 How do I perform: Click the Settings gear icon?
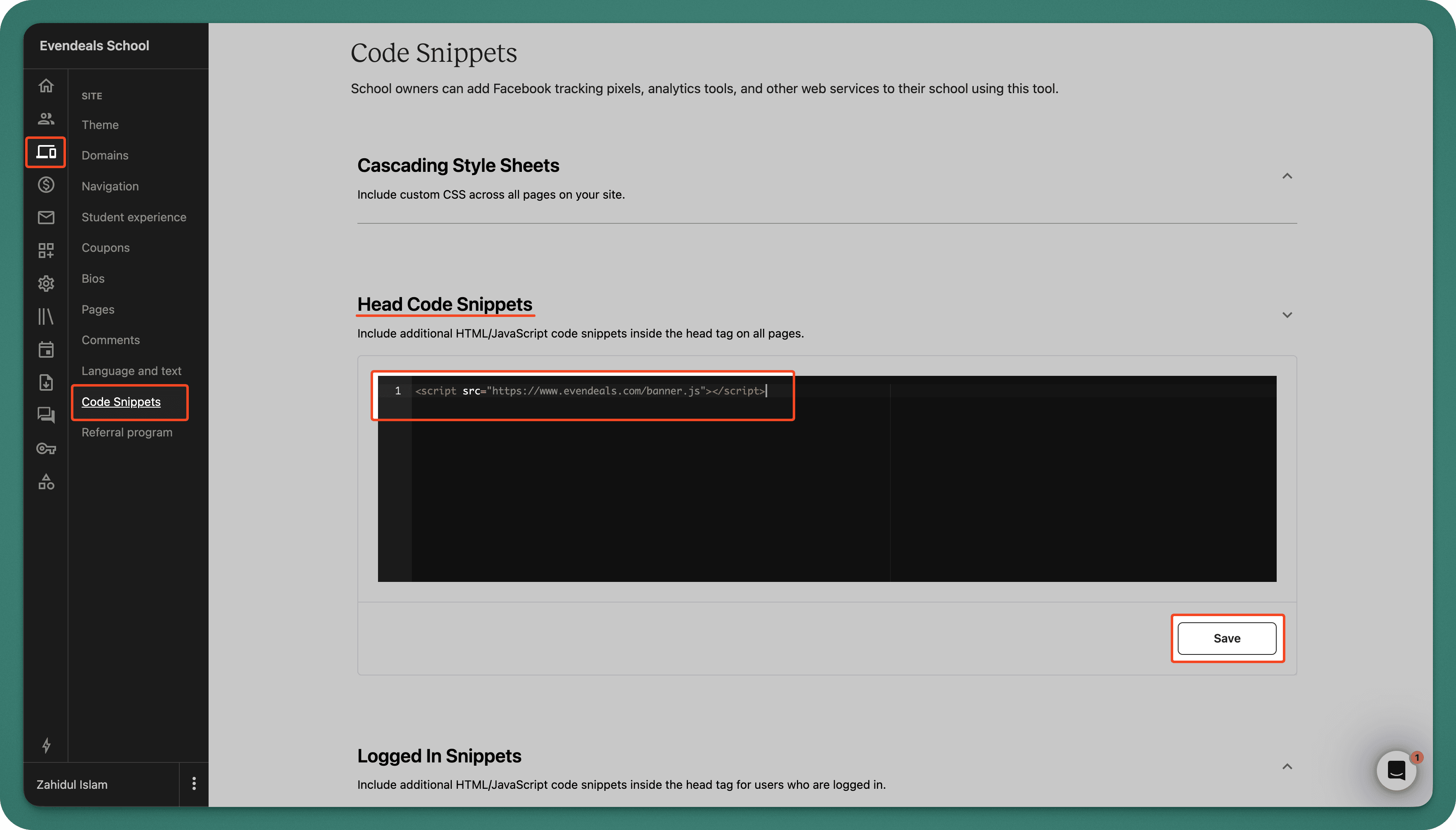[x=46, y=283]
